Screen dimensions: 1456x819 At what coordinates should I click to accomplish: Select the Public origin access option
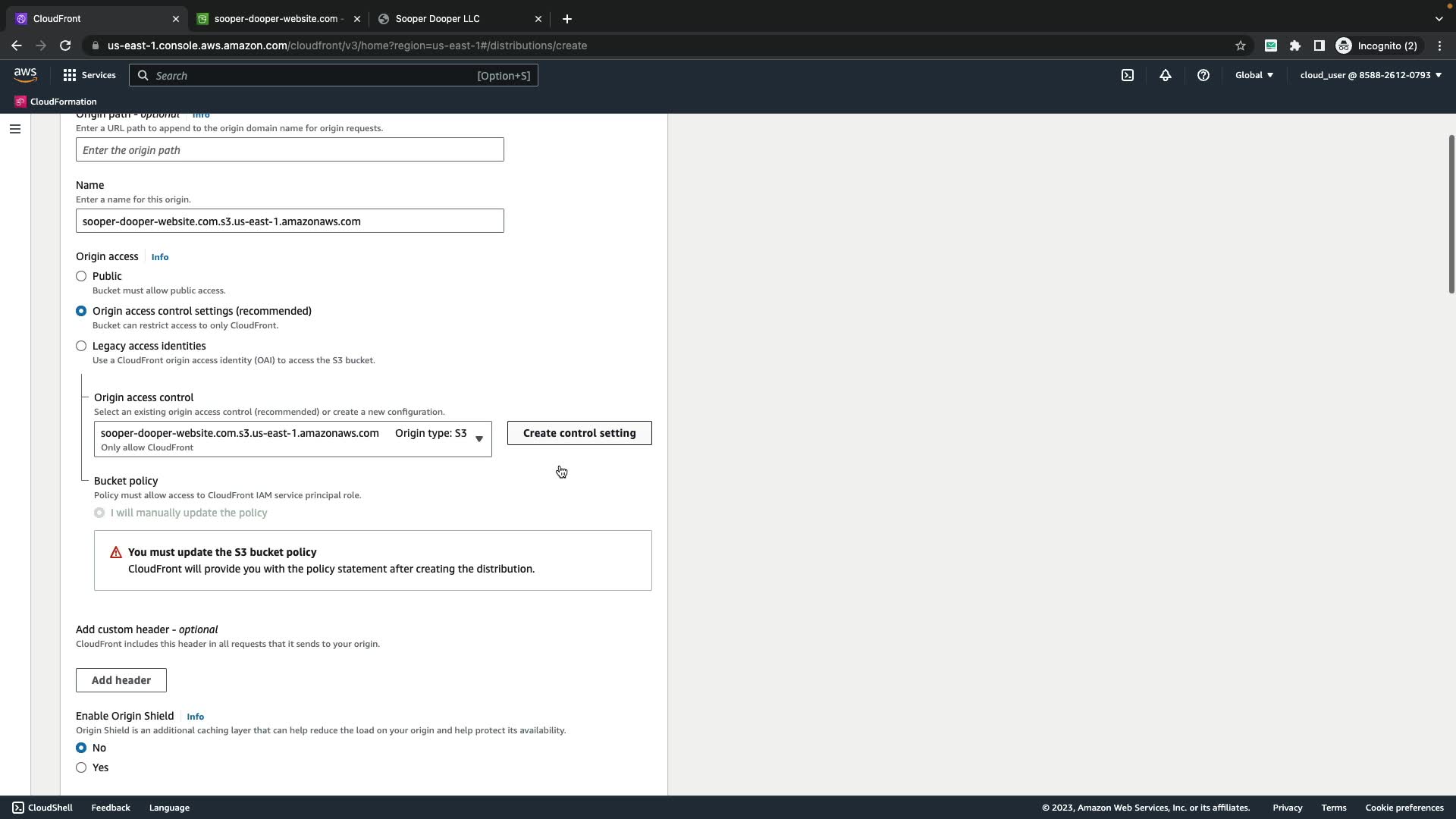pos(81,276)
